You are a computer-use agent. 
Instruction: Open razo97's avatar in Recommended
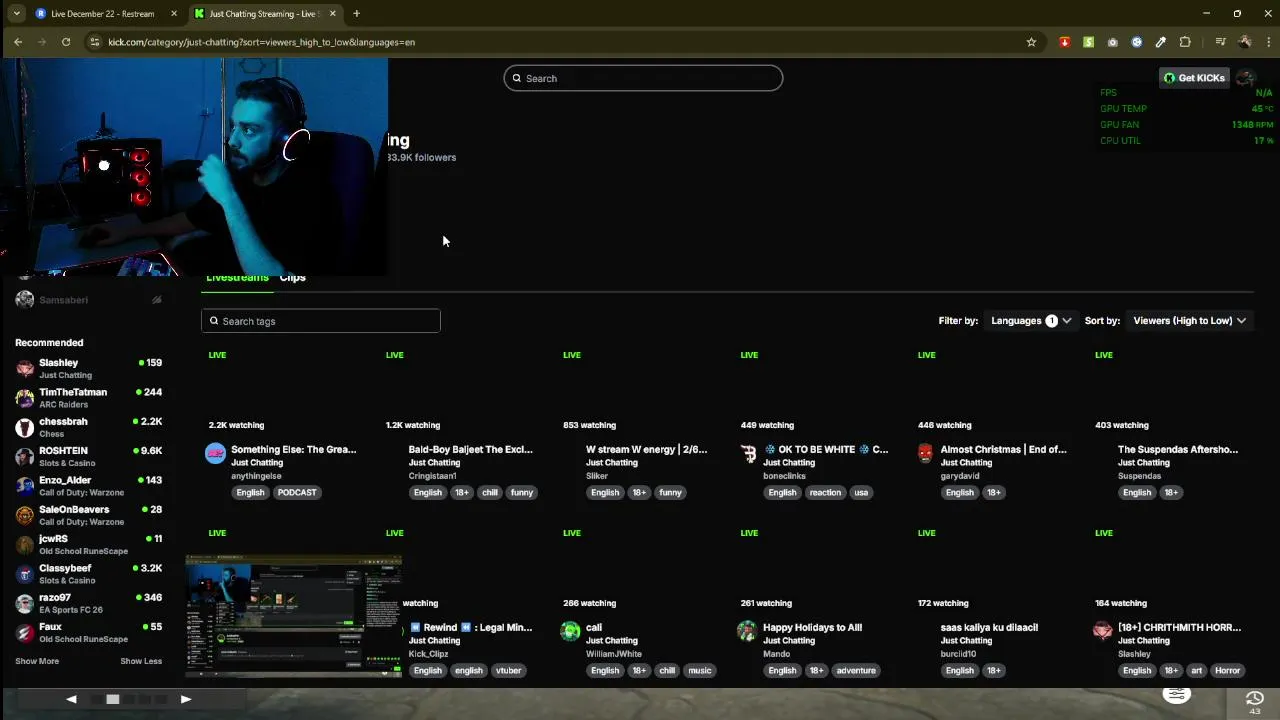25,603
